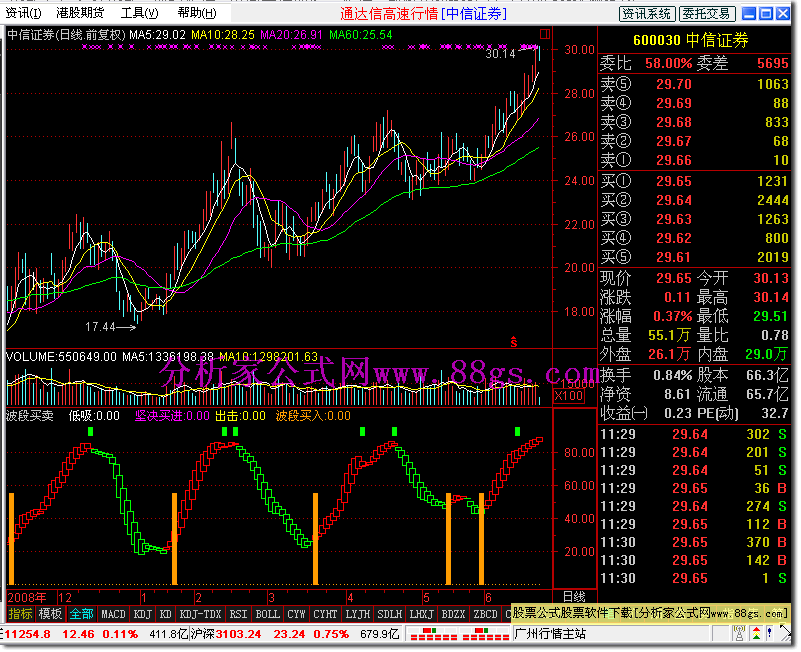Click the 最低 29.51 value
This screenshot has height=652, width=801.
771,316
